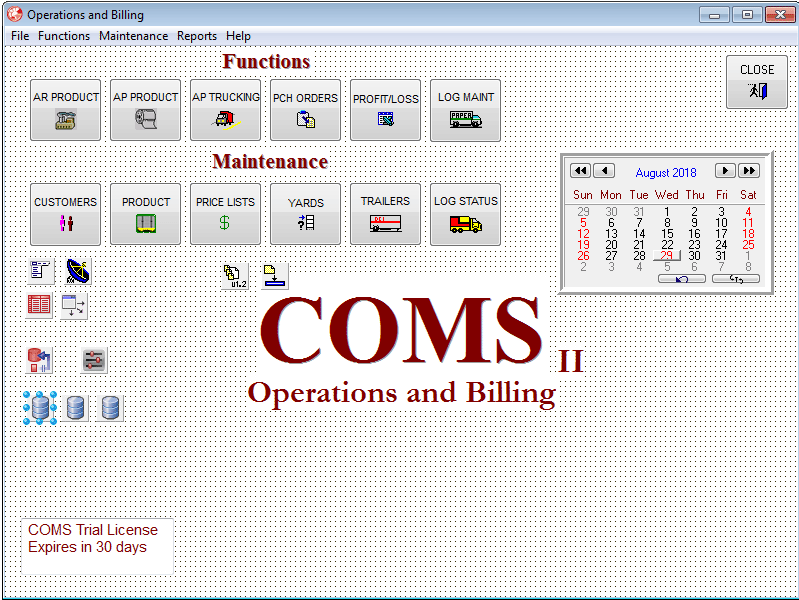
Task: Open CUSTOMERS maintenance
Action: point(65,214)
